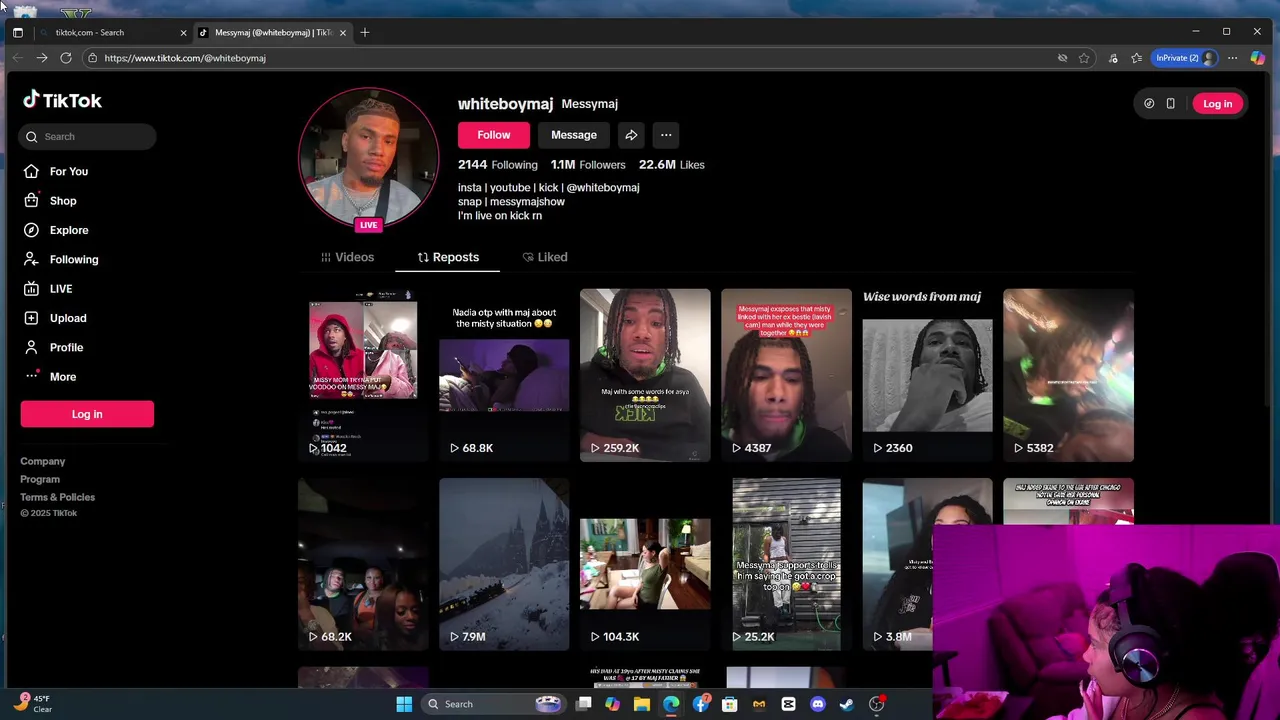The width and height of the screenshot is (1280, 720).
Task: Add this page to favorites star icon
Action: (1084, 58)
